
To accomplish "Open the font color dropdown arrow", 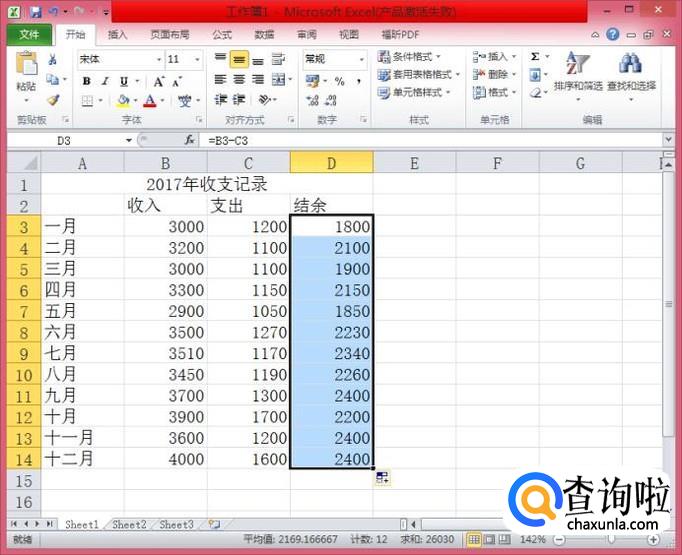I will (x=162, y=101).
